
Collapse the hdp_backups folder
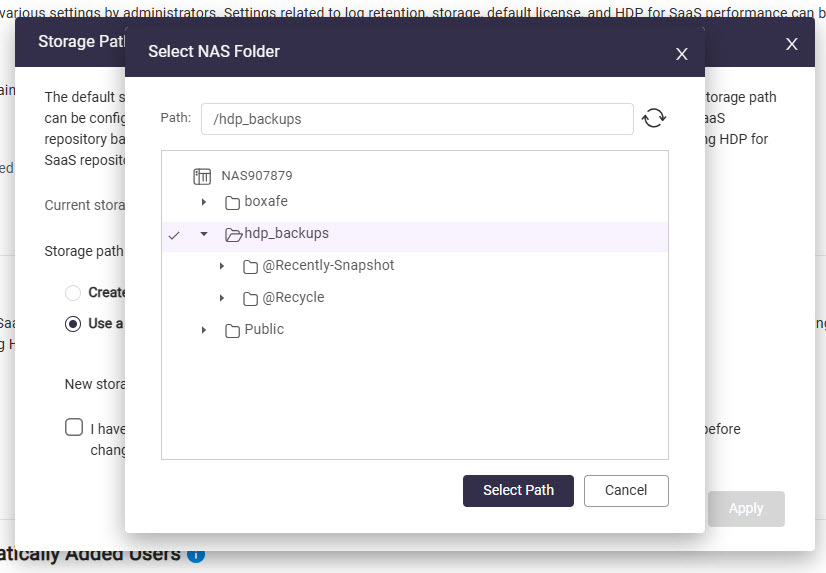click(x=204, y=234)
